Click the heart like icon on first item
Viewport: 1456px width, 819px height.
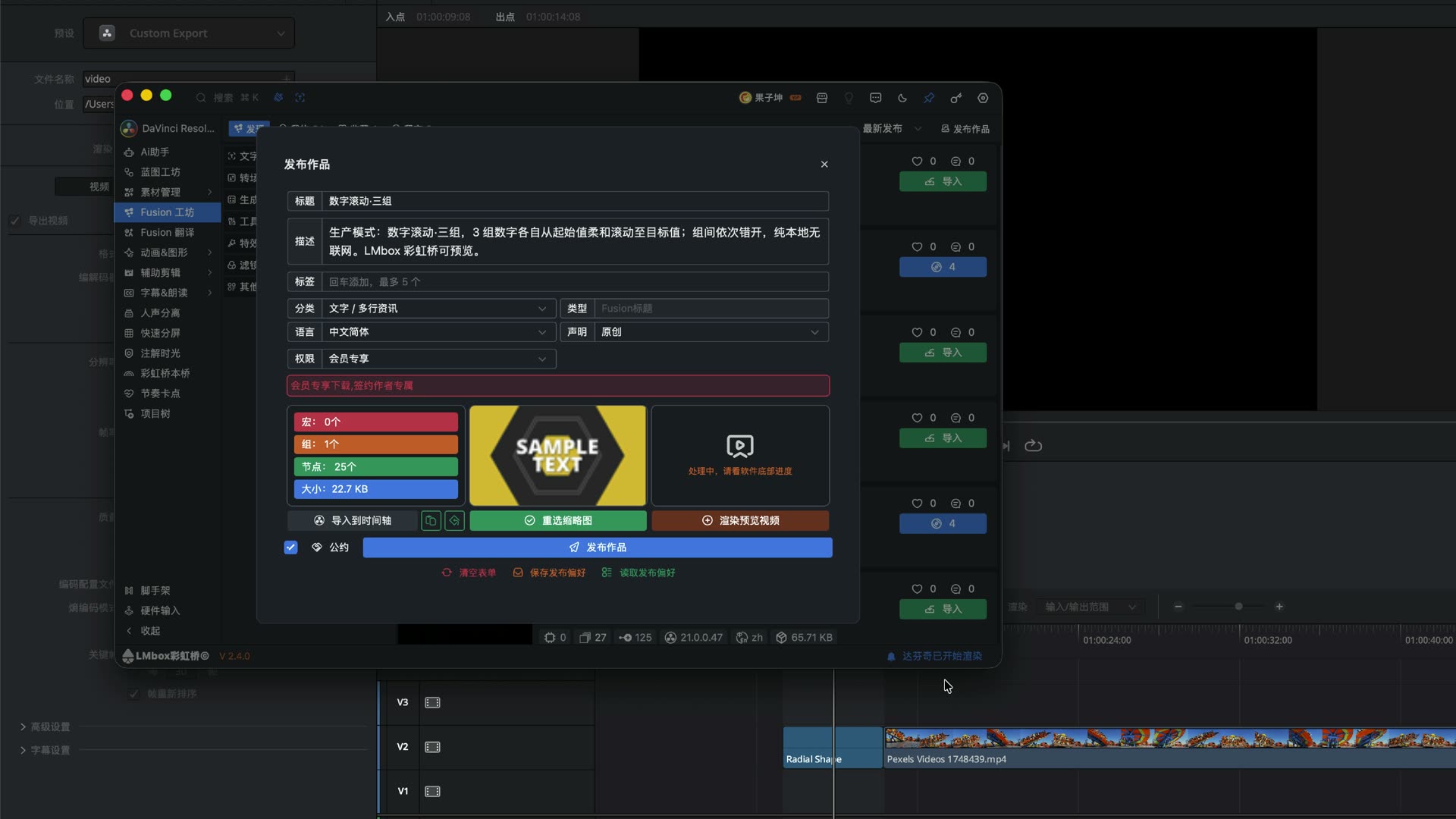click(917, 162)
